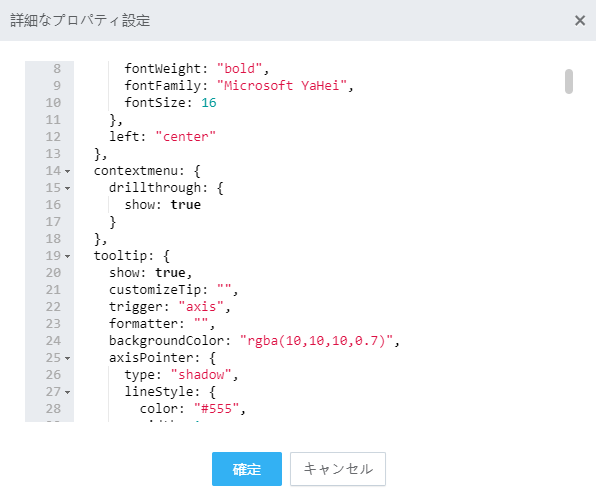Click the キャンセル button
Viewport: 596px width, 492px height.
tap(338, 469)
